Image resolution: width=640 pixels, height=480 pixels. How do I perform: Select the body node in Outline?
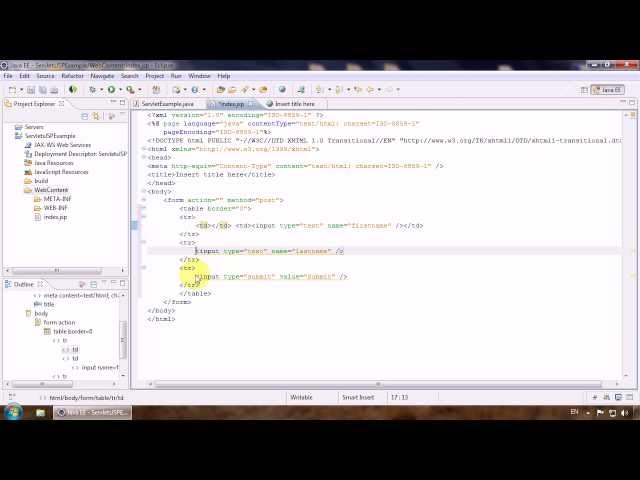tap(41, 313)
